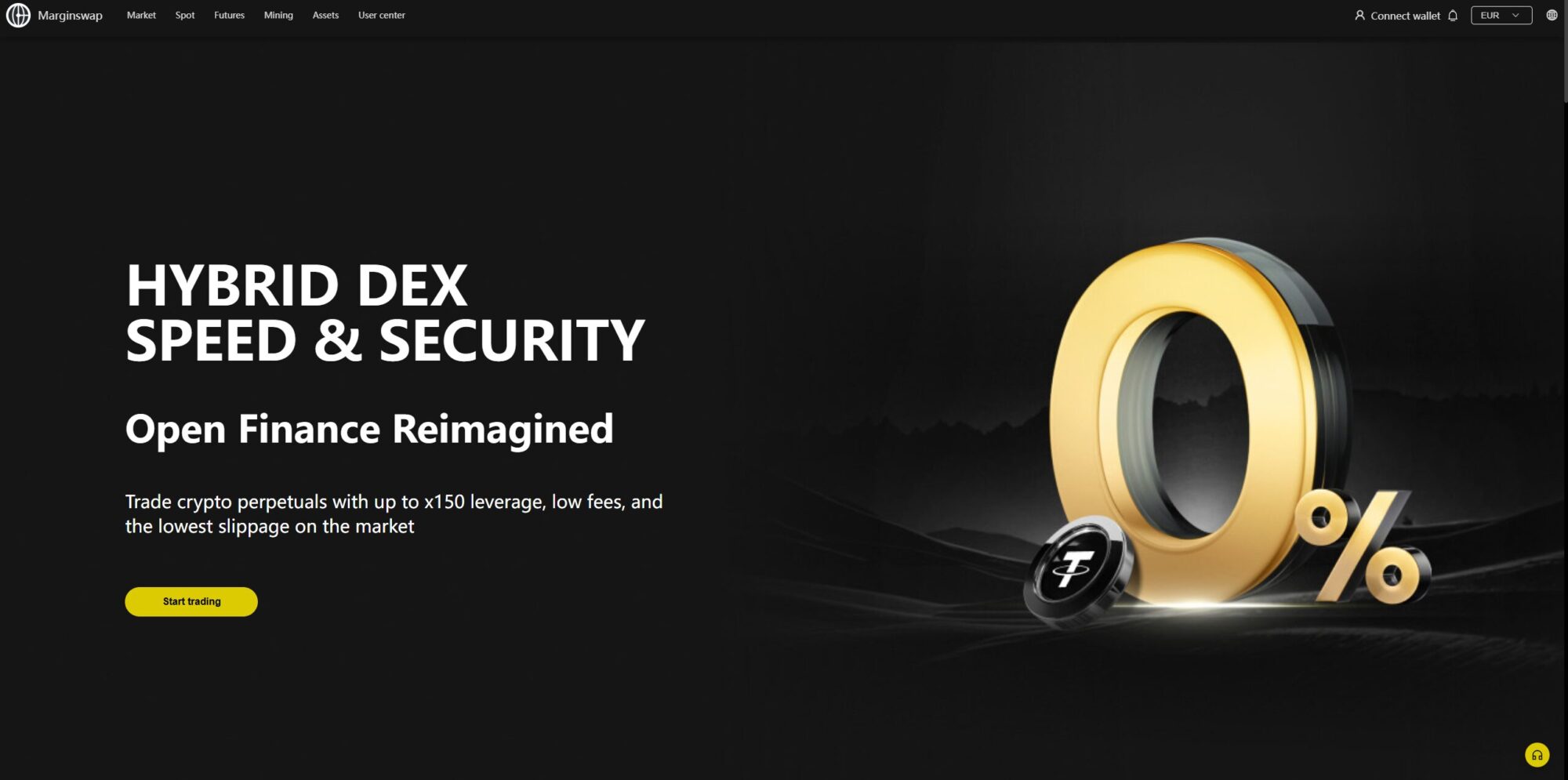Image resolution: width=1568 pixels, height=780 pixels.
Task: Click the Marginswap globe logo icon
Action: pyautogui.click(x=18, y=15)
